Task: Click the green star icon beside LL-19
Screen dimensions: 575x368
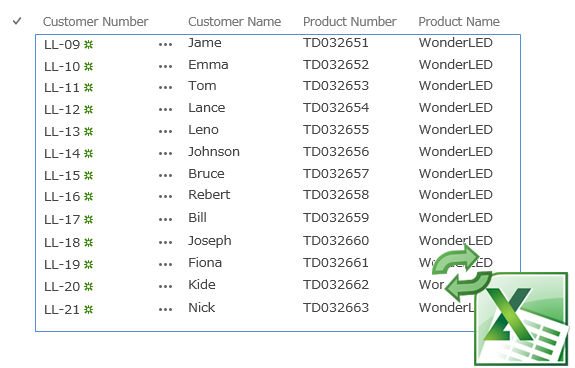Action: click(x=88, y=264)
